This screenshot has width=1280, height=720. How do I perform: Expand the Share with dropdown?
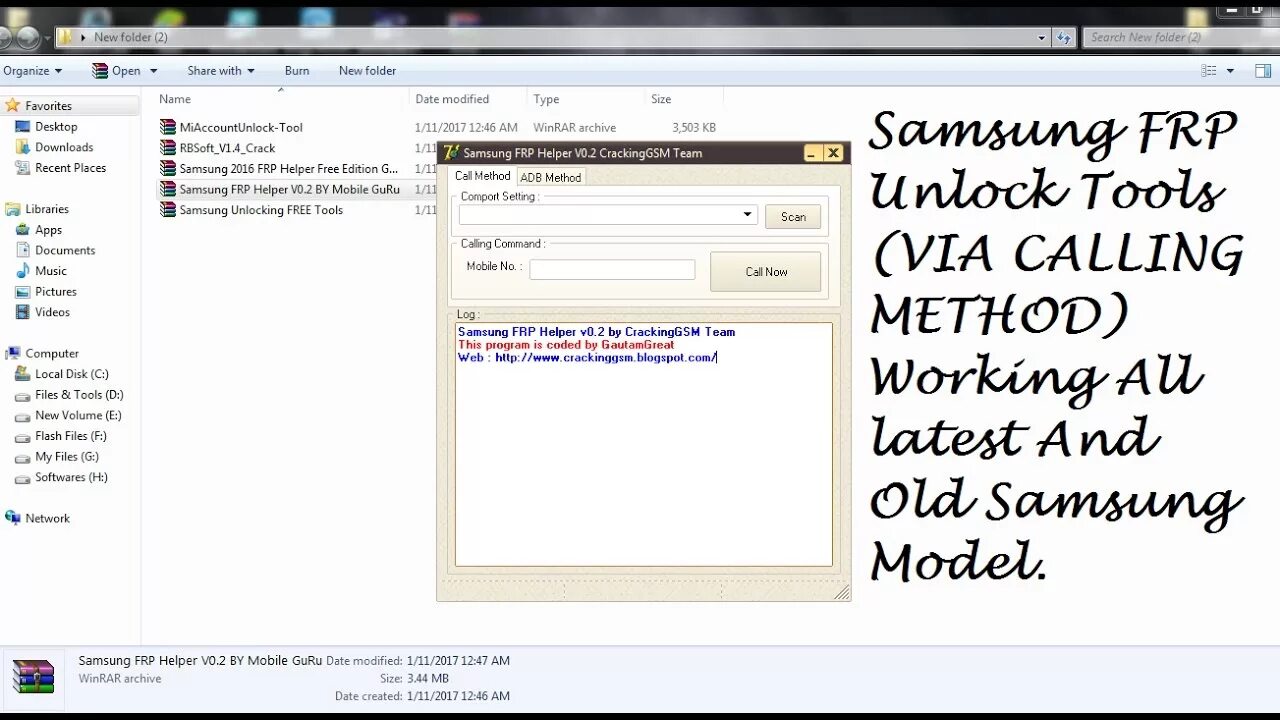coord(220,70)
